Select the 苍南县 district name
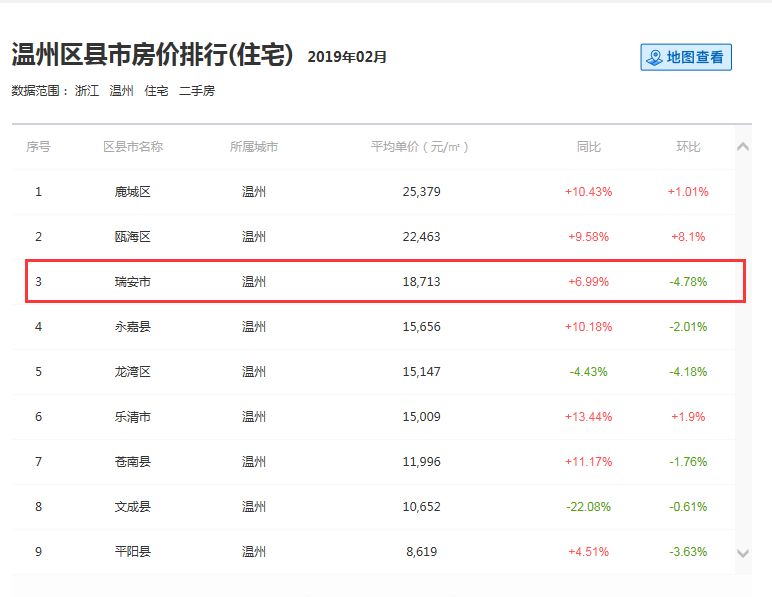Screen dimensions: 772x597 tap(132, 462)
